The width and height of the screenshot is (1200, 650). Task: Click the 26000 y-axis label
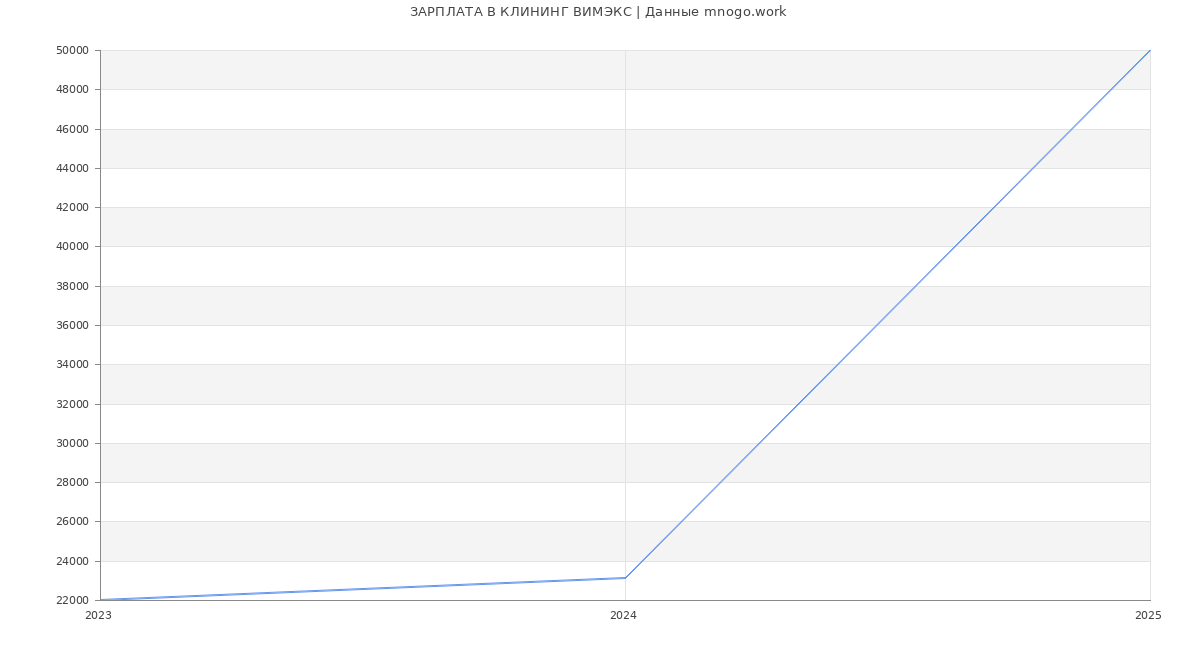72,522
